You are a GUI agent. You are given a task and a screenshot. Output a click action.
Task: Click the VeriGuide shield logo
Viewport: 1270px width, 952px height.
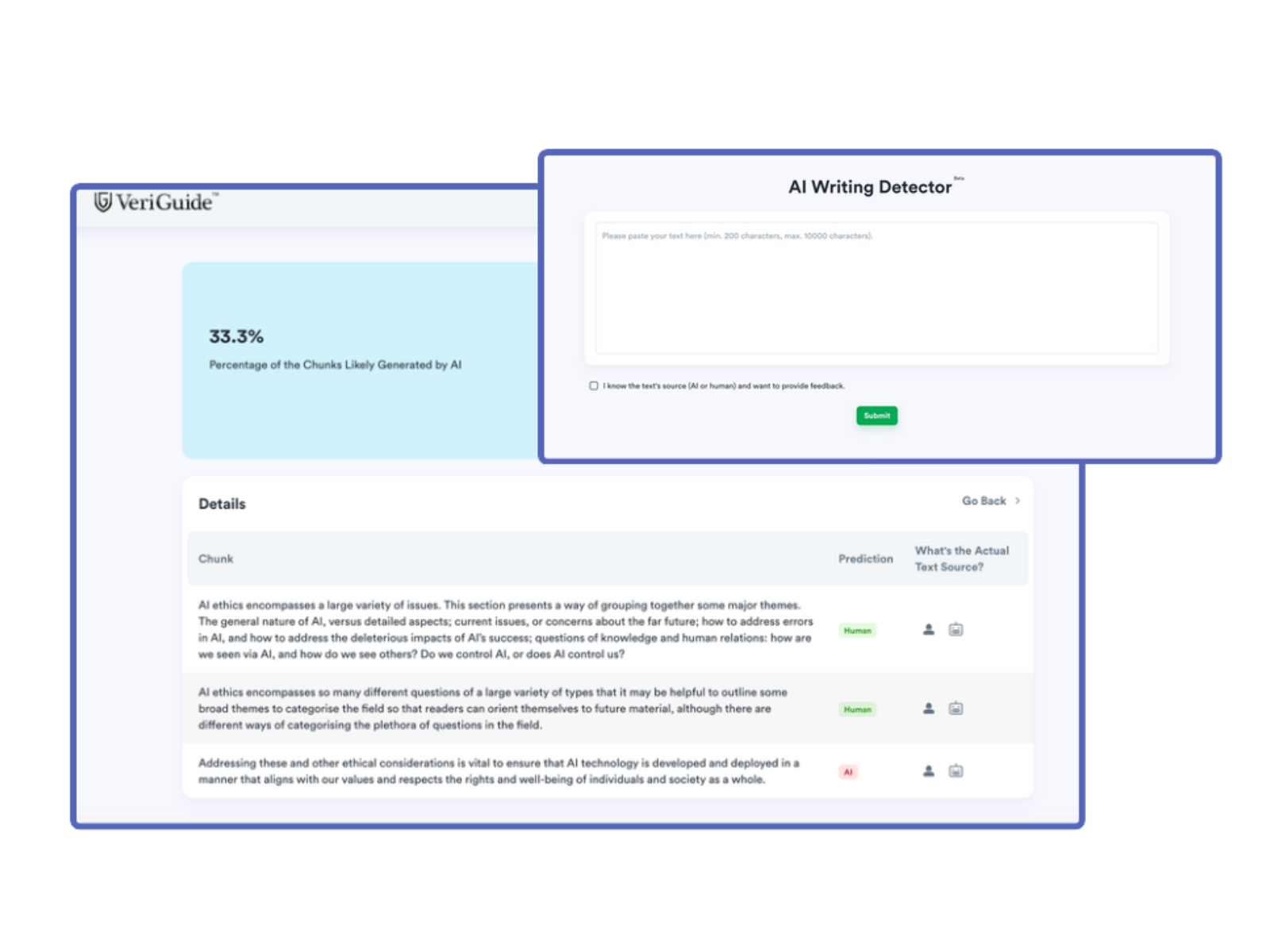[103, 202]
